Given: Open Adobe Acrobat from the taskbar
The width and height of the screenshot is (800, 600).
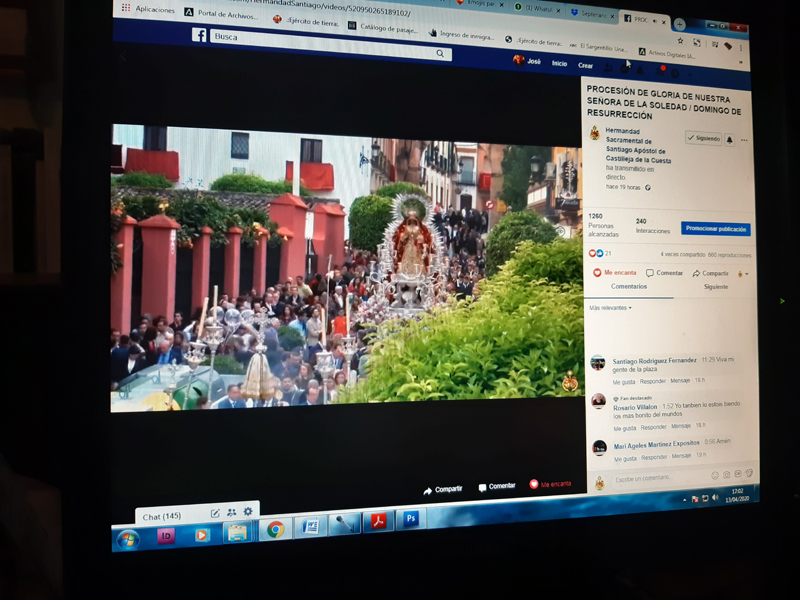Looking at the screenshot, I should 378,523.
